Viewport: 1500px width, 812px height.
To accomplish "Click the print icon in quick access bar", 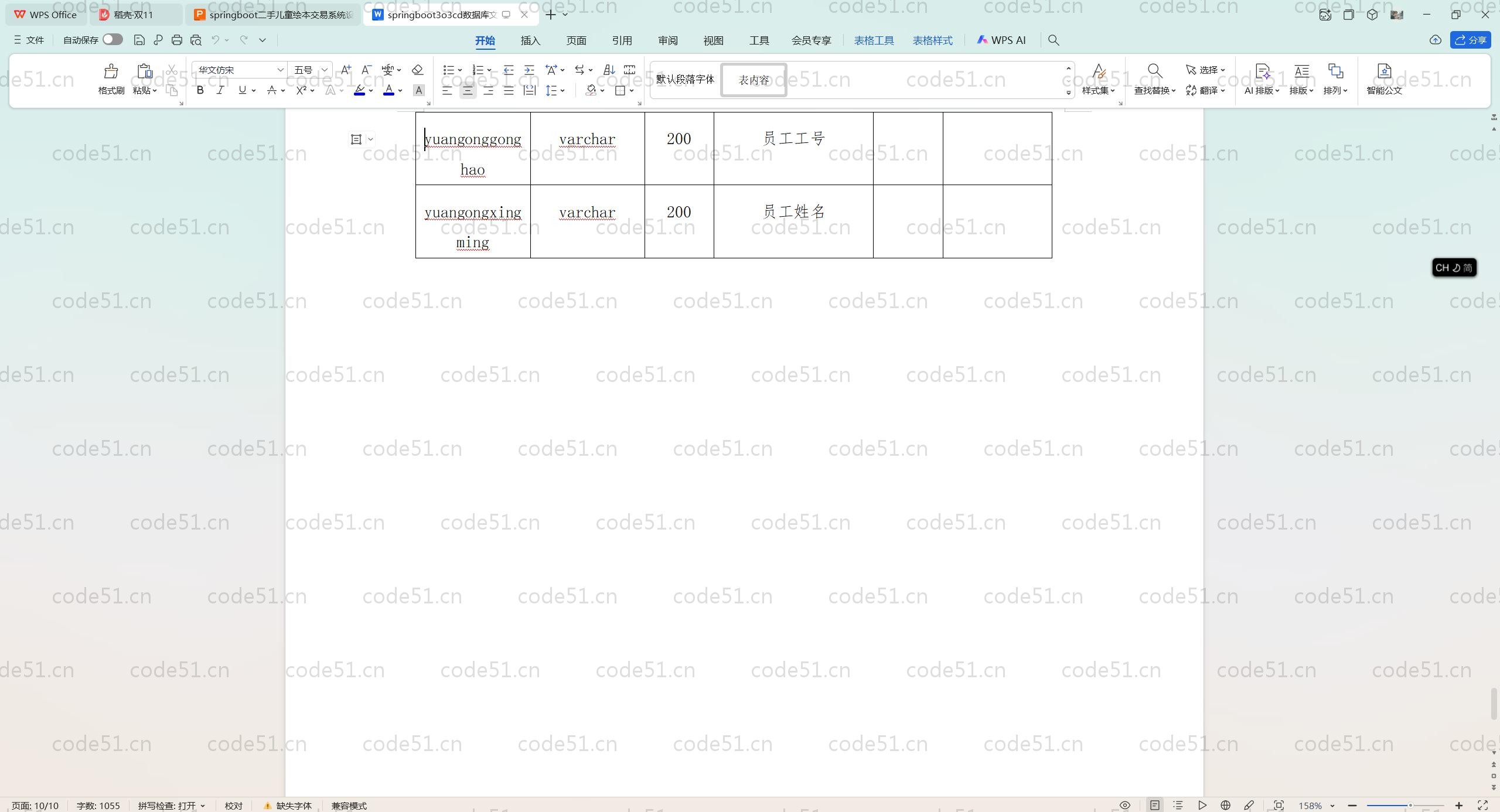I will pyautogui.click(x=177, y=40).
